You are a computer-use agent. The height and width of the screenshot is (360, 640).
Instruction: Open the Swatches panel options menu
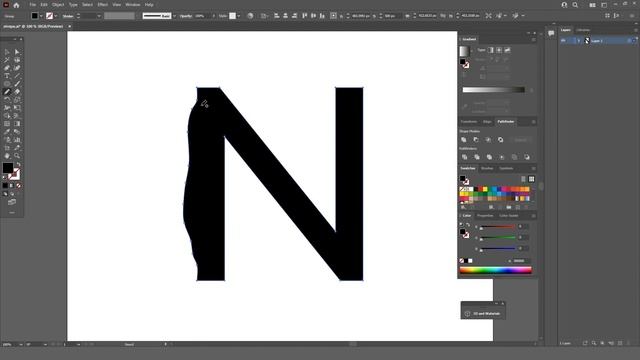533,169
